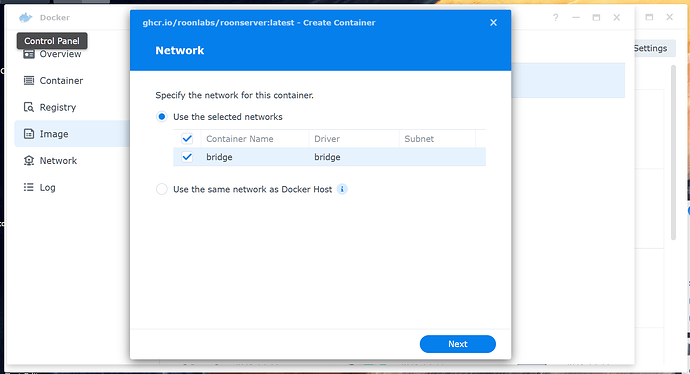Viewport: 690px width, 374px height.
Task: Close the Create Container dialog
Action: point(493,22)
